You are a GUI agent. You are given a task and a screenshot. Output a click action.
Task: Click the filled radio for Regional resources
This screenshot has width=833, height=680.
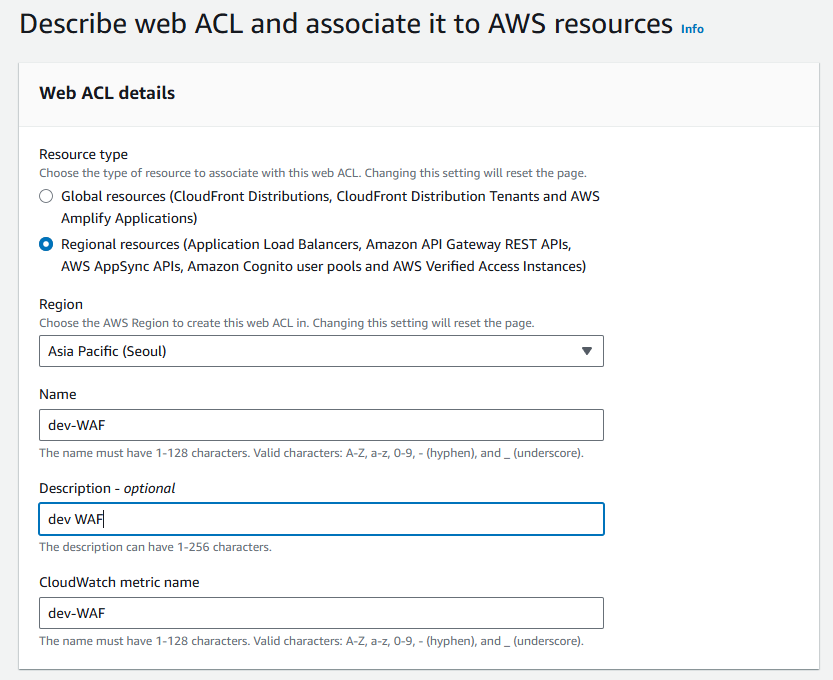coord(46,244)
